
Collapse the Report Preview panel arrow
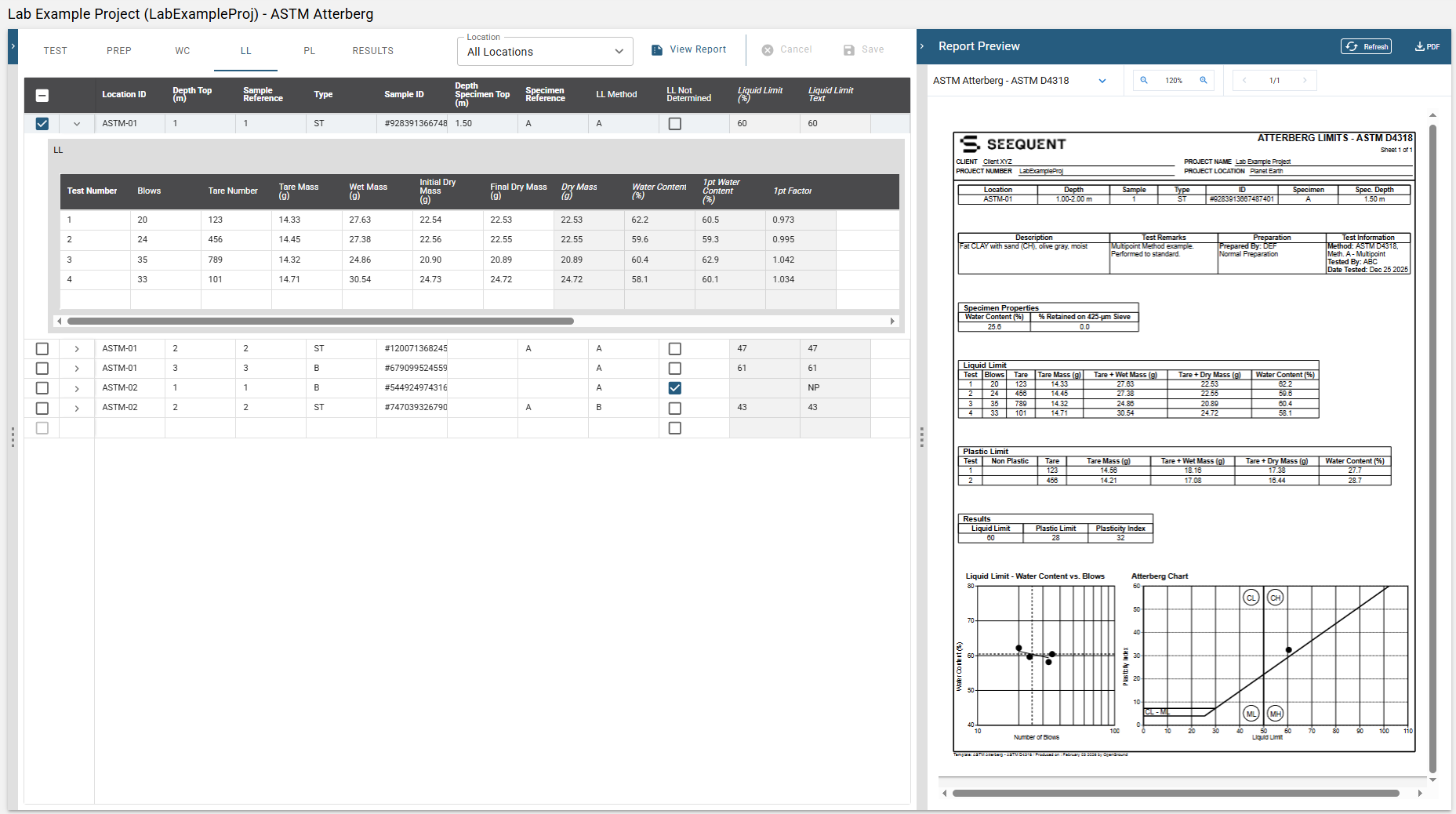tap(922, 46)
